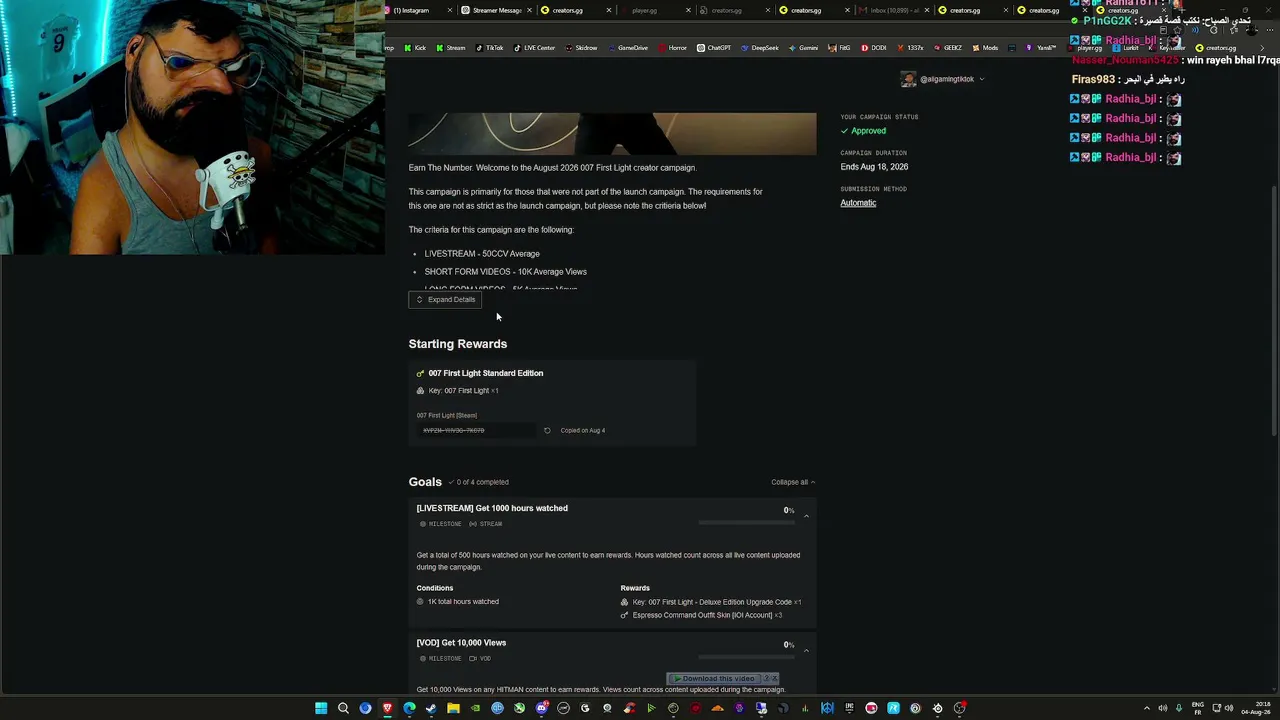Open the GameDrive bookmark

627,48
